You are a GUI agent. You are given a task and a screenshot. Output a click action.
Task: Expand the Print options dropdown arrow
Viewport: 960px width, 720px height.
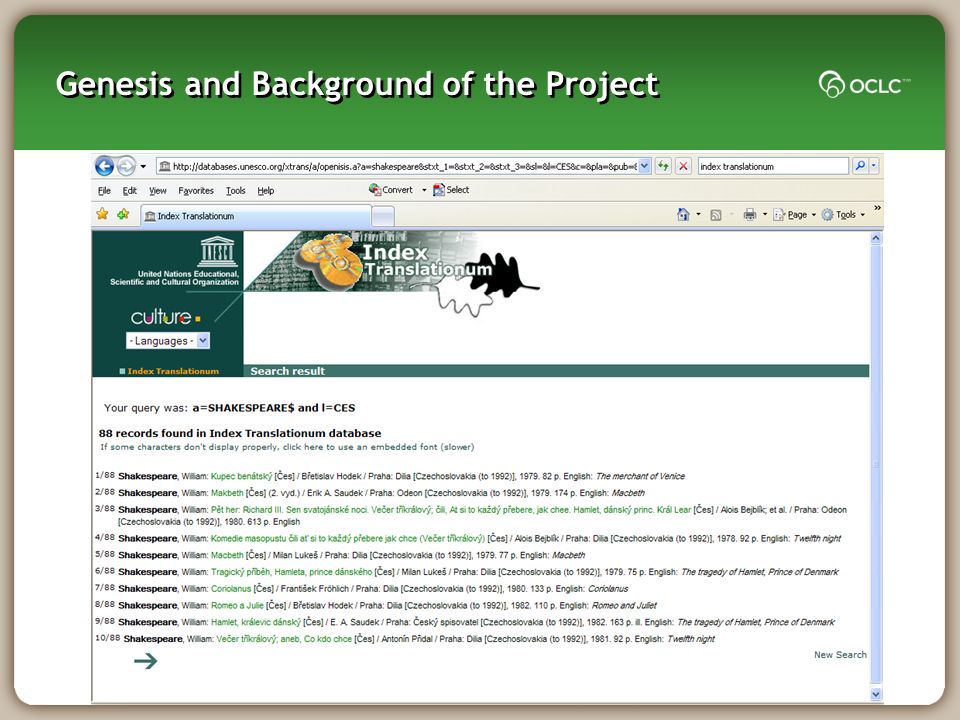coord(765,214)
